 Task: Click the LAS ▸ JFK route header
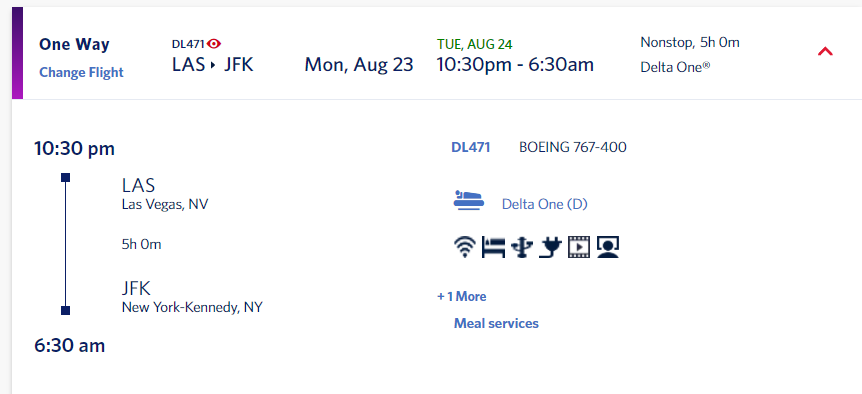click(x=213, y=65)
